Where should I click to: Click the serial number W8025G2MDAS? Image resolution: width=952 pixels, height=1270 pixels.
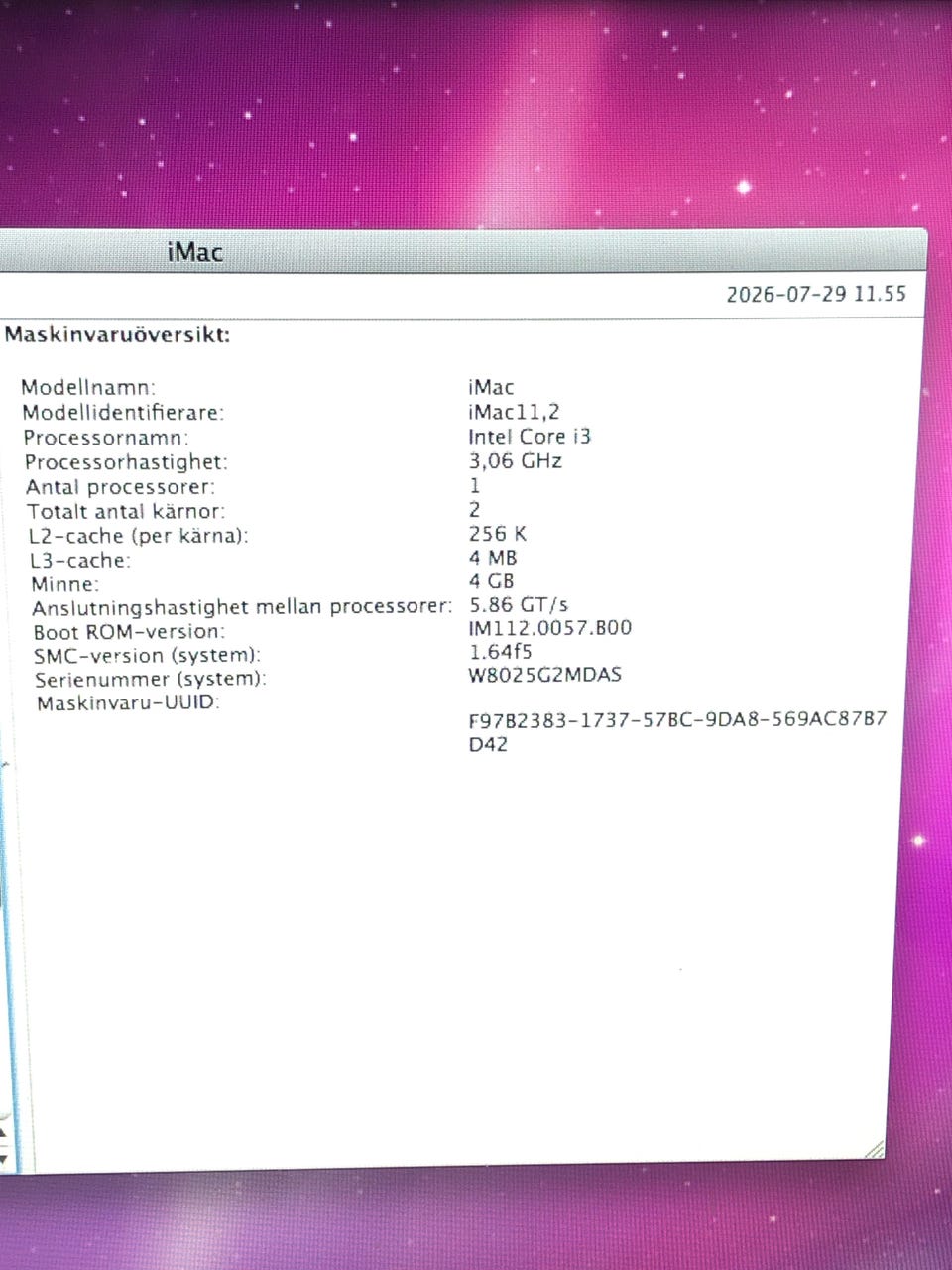pos(545,675)
